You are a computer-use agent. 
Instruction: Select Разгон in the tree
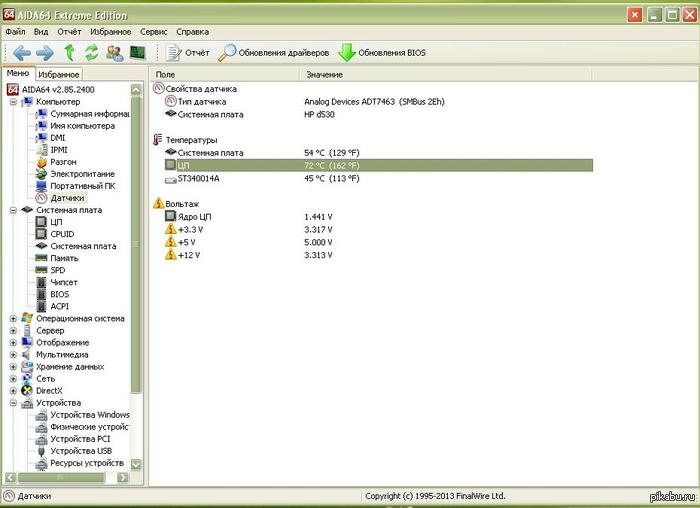click(x=63, y=162)
